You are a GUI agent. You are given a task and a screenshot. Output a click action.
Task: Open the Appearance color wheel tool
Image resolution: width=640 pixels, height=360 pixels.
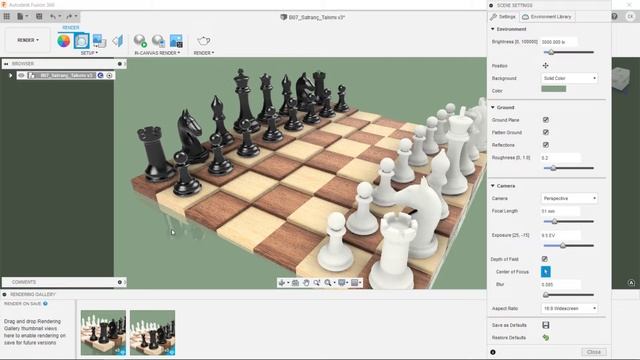(x=64, y=41)
